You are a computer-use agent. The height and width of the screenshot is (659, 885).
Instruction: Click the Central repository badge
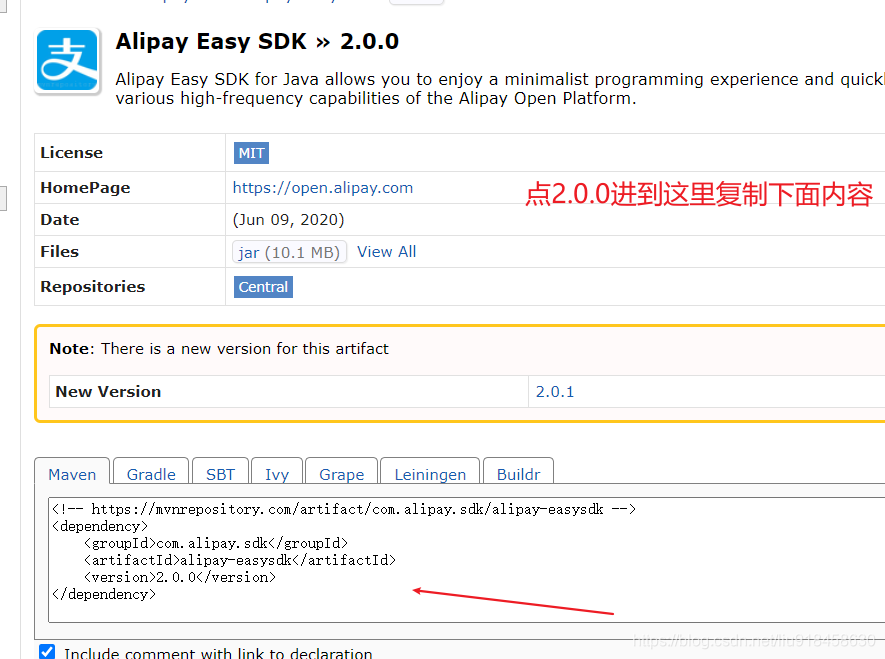pyautogui.click(x=263, y=287)
